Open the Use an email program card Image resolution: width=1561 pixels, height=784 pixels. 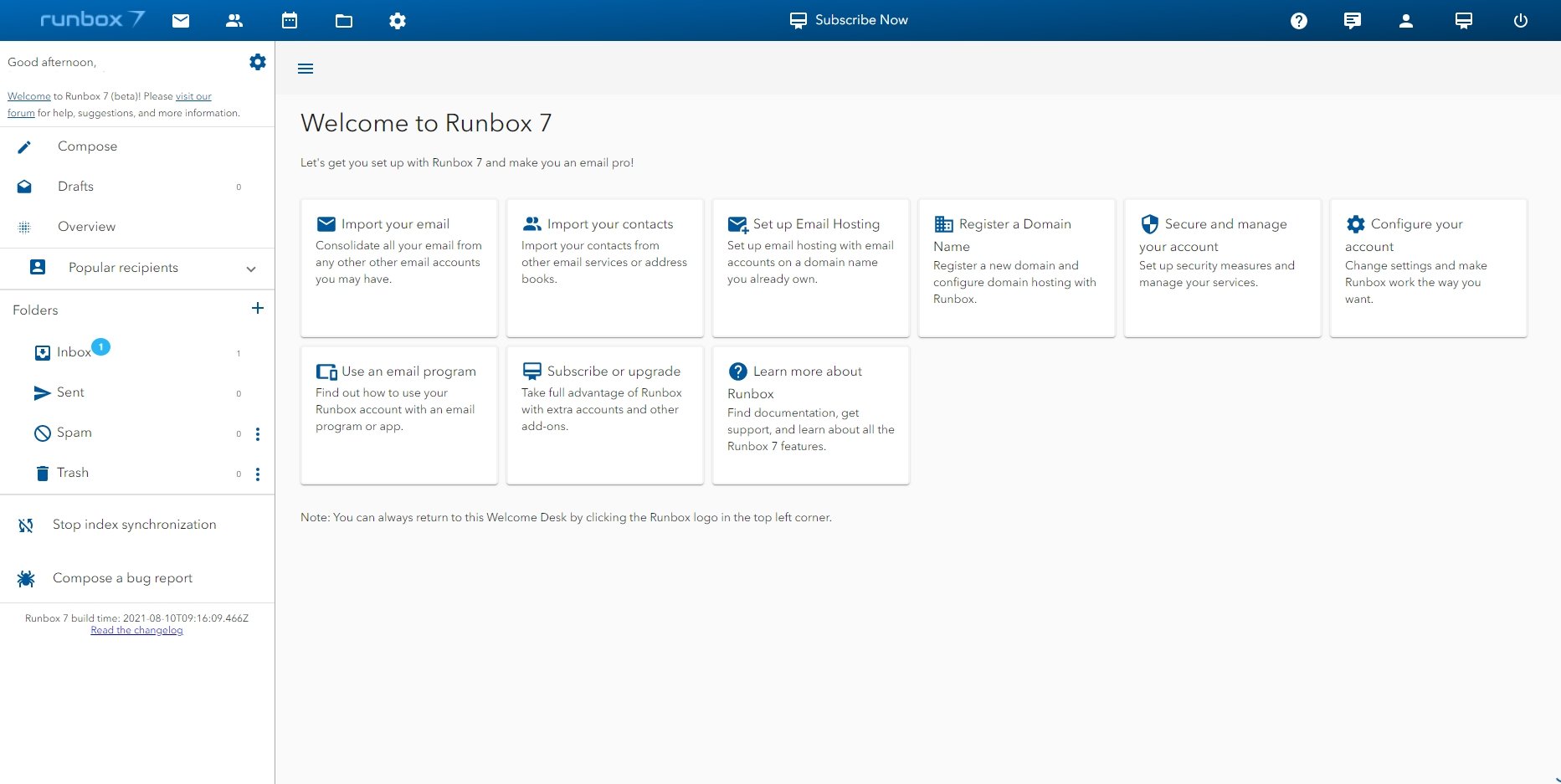click(x=399, y=415)
